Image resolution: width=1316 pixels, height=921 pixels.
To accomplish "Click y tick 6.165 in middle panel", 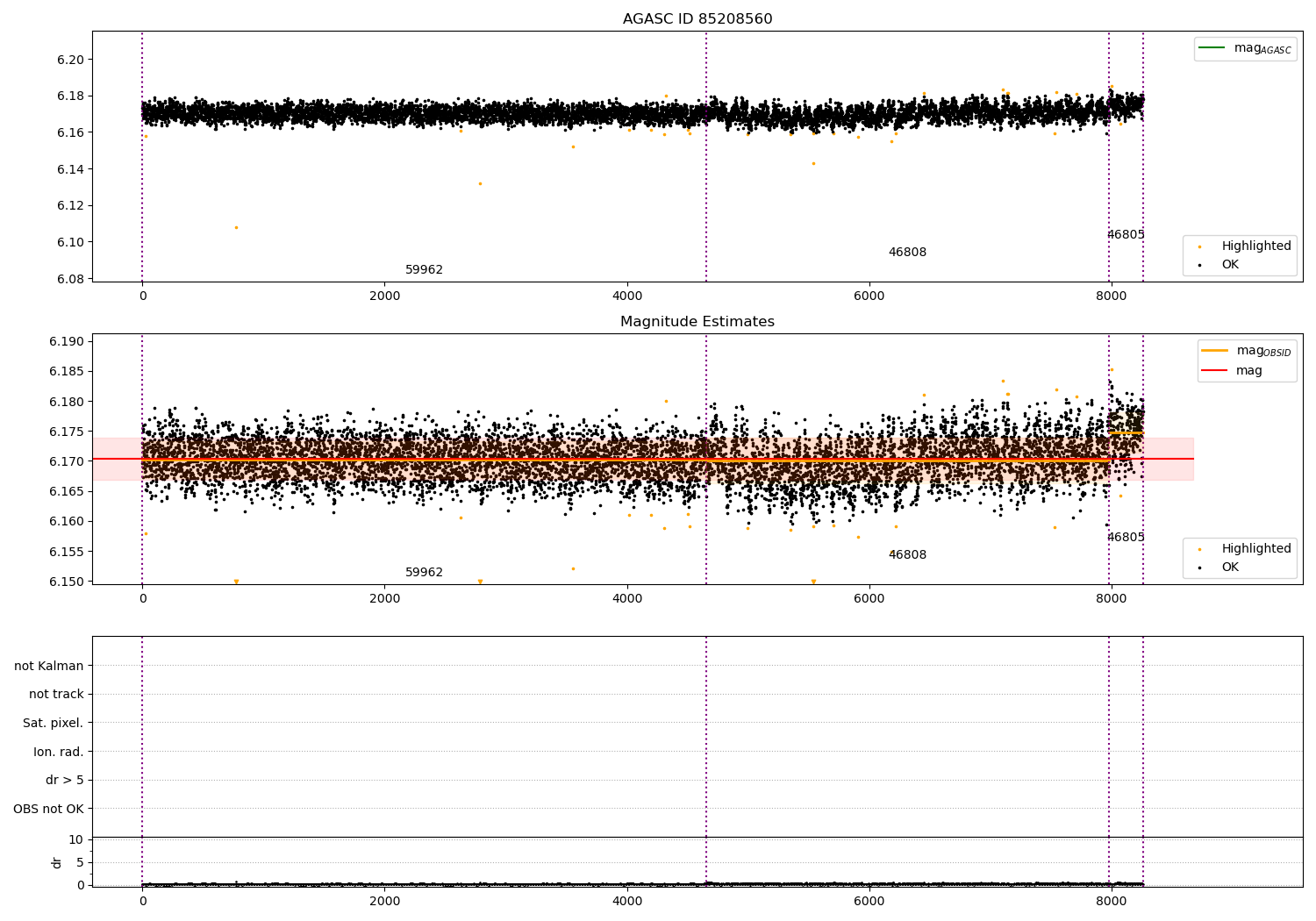I will tap(67, 492).
